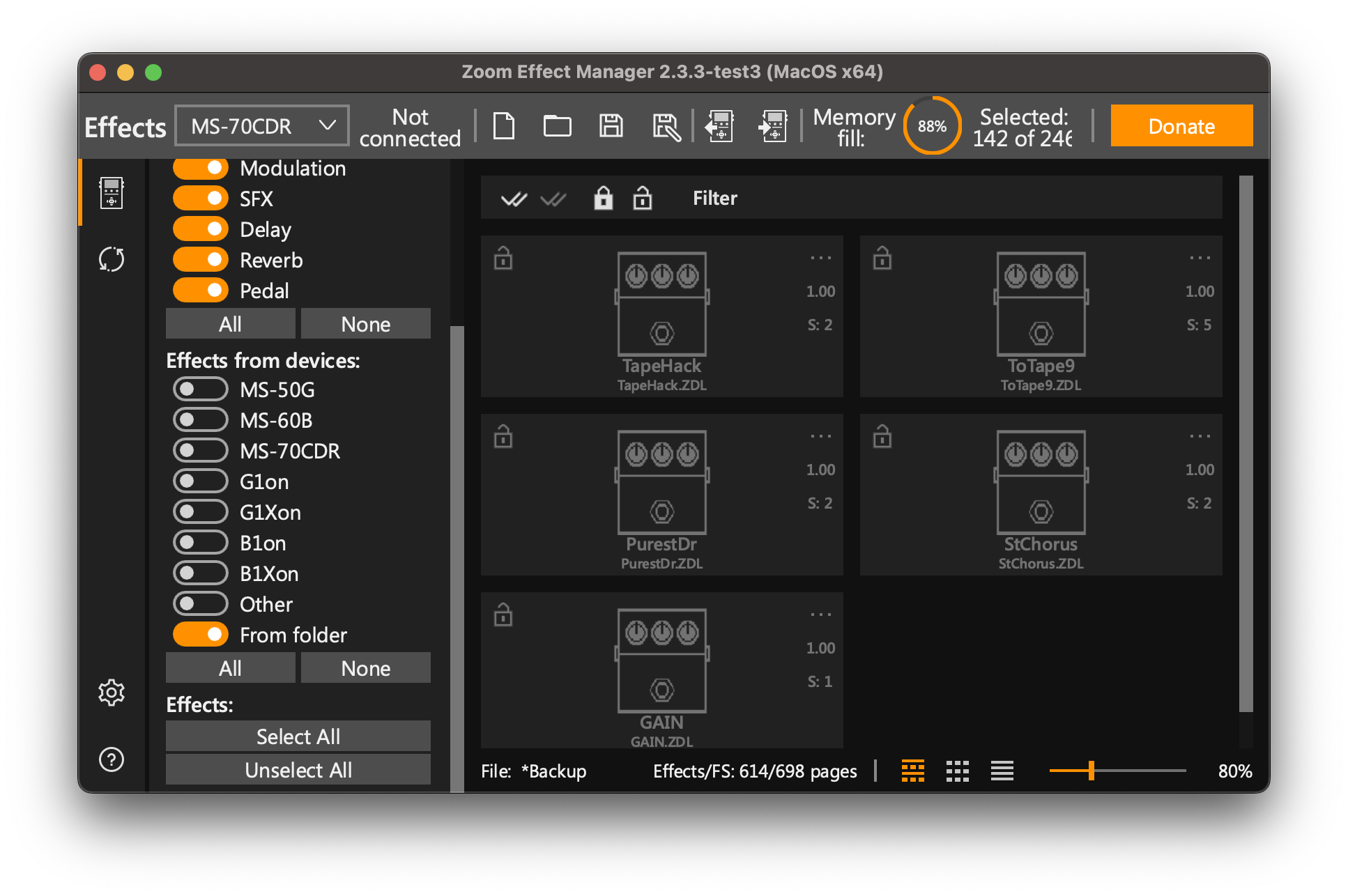Select the ToTape9 pedal thumbnail

tap(1041, 304)
